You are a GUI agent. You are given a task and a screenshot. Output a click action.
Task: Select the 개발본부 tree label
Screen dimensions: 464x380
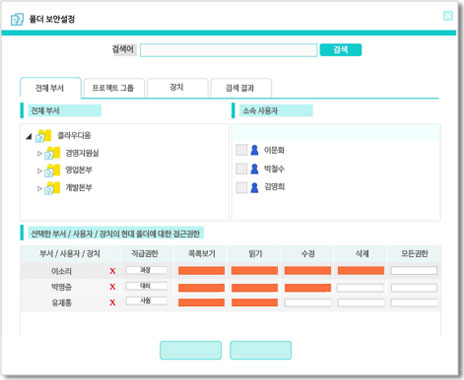coord(79,188)
